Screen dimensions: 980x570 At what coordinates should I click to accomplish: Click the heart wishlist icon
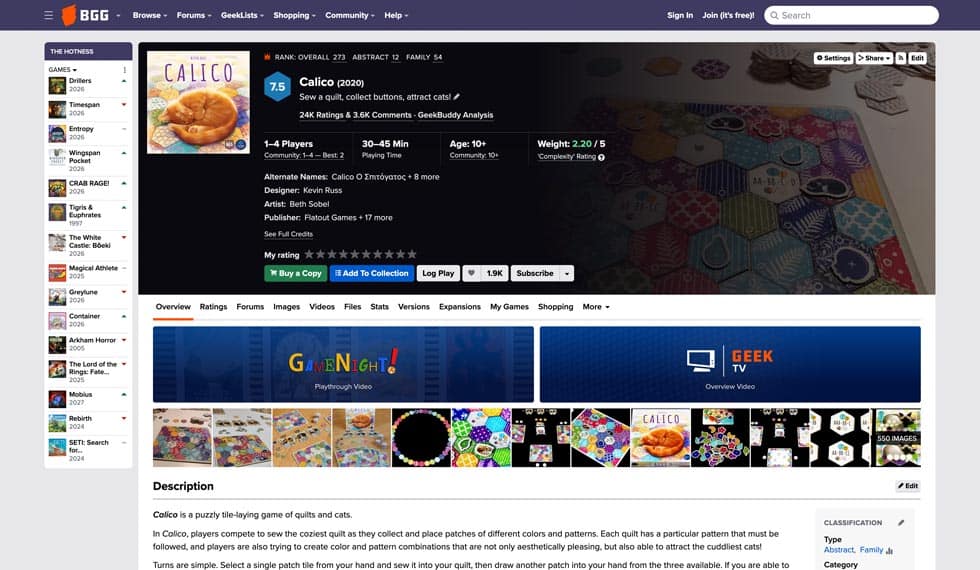pos(472,273)
